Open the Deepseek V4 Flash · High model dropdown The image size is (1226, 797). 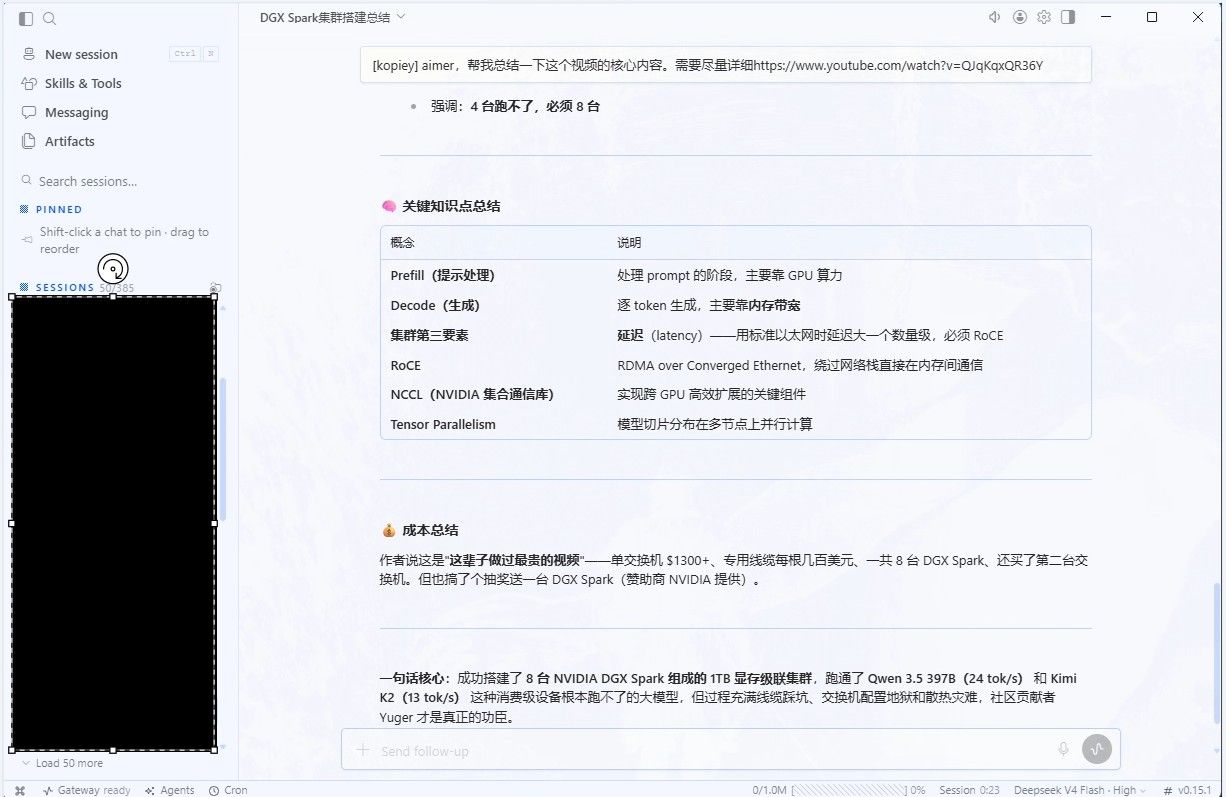[1081, 790]
